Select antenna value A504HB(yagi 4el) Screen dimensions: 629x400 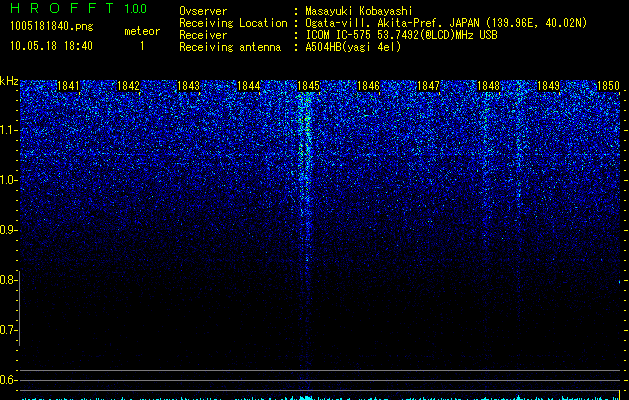353,47
